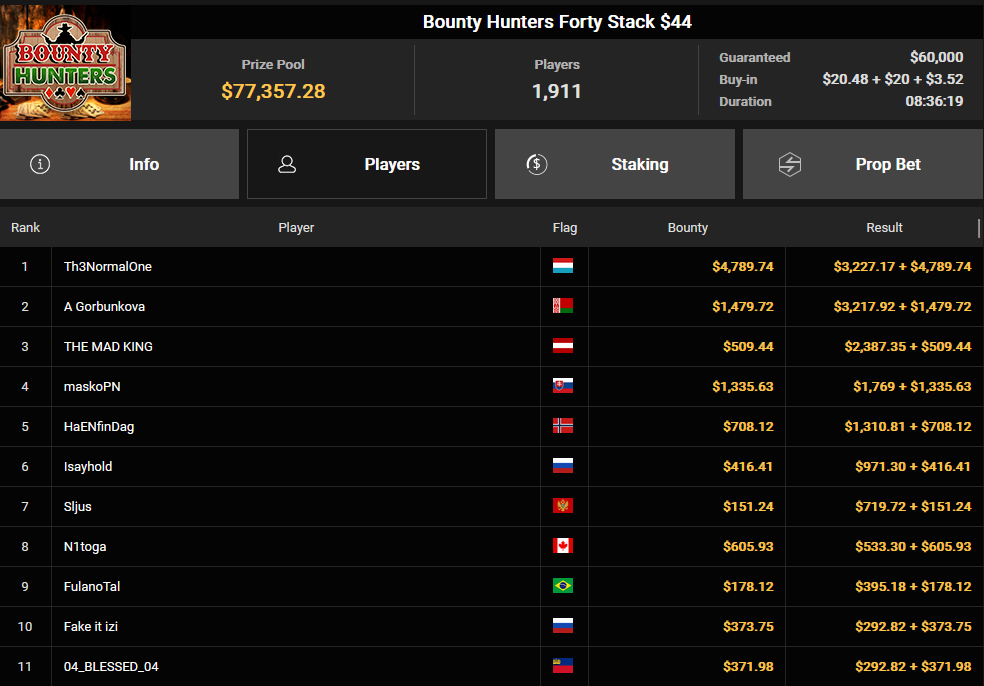
Task: Select player HaENfinDag
Action: [x=99, y=427]
